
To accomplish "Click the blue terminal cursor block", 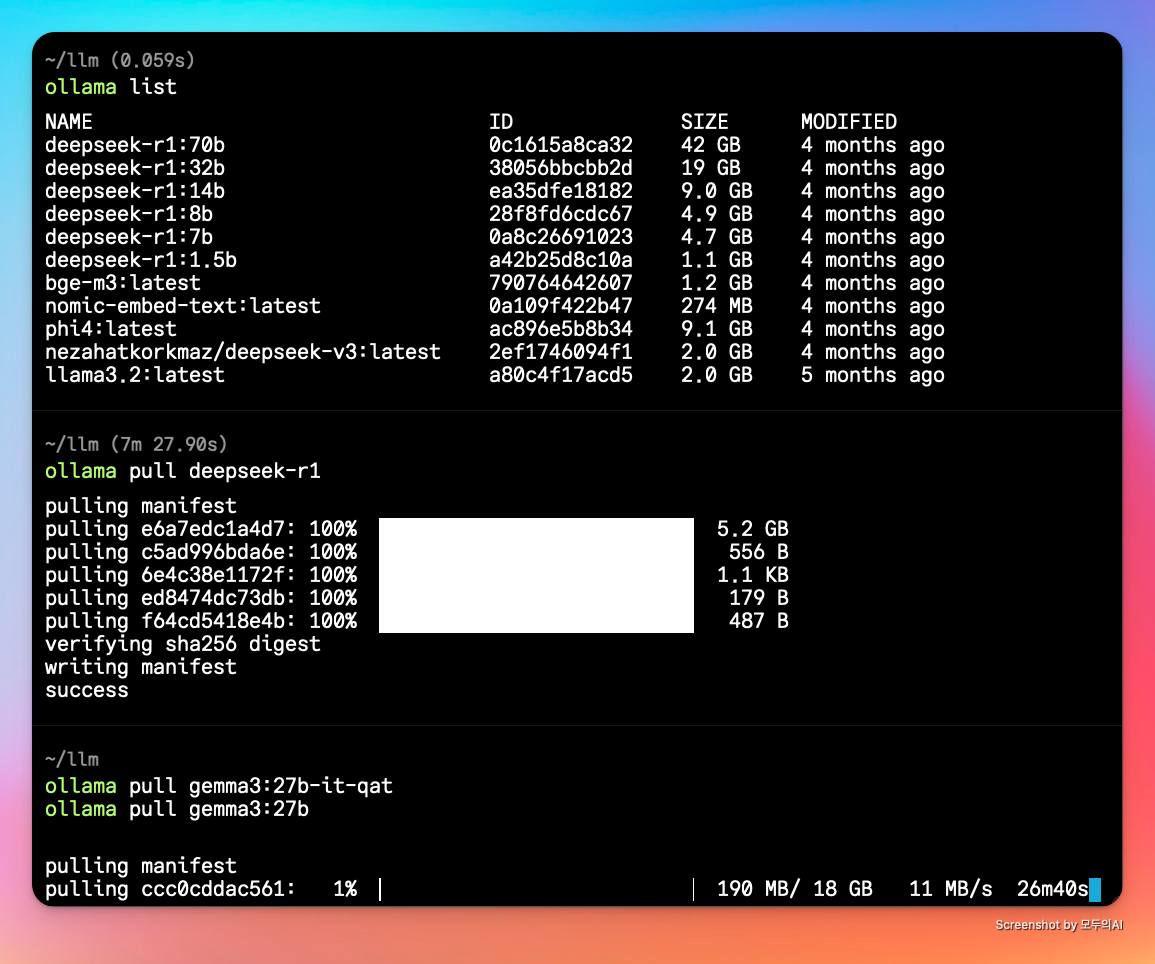I will click(x=1095, y=890).
